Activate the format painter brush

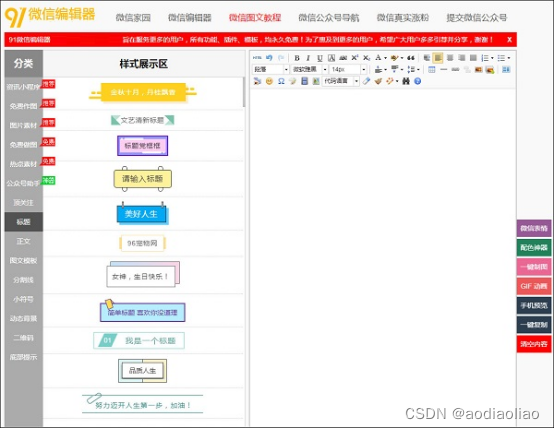click(x=378, y=81)
